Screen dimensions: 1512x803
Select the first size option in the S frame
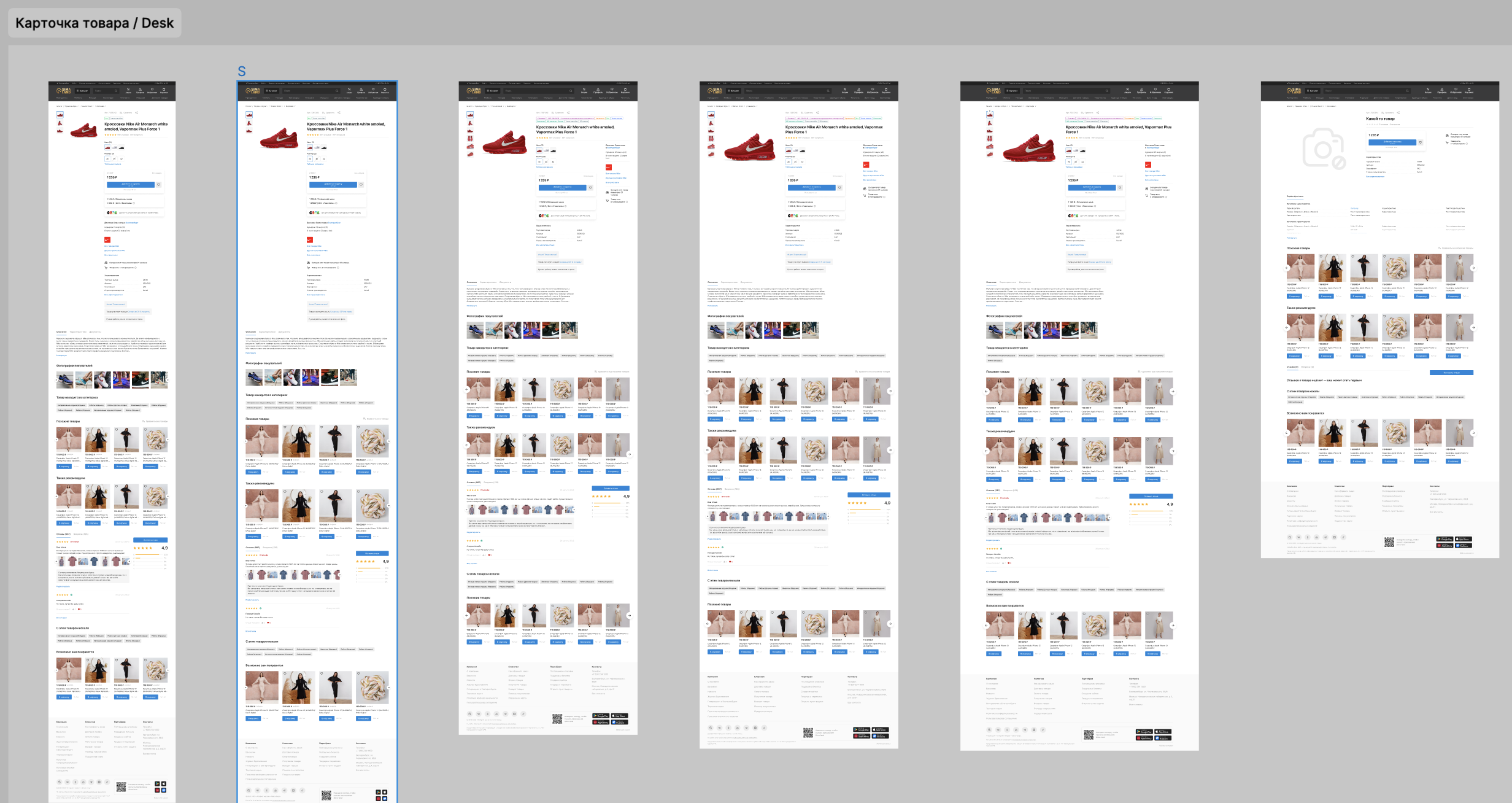pos(310,159)
